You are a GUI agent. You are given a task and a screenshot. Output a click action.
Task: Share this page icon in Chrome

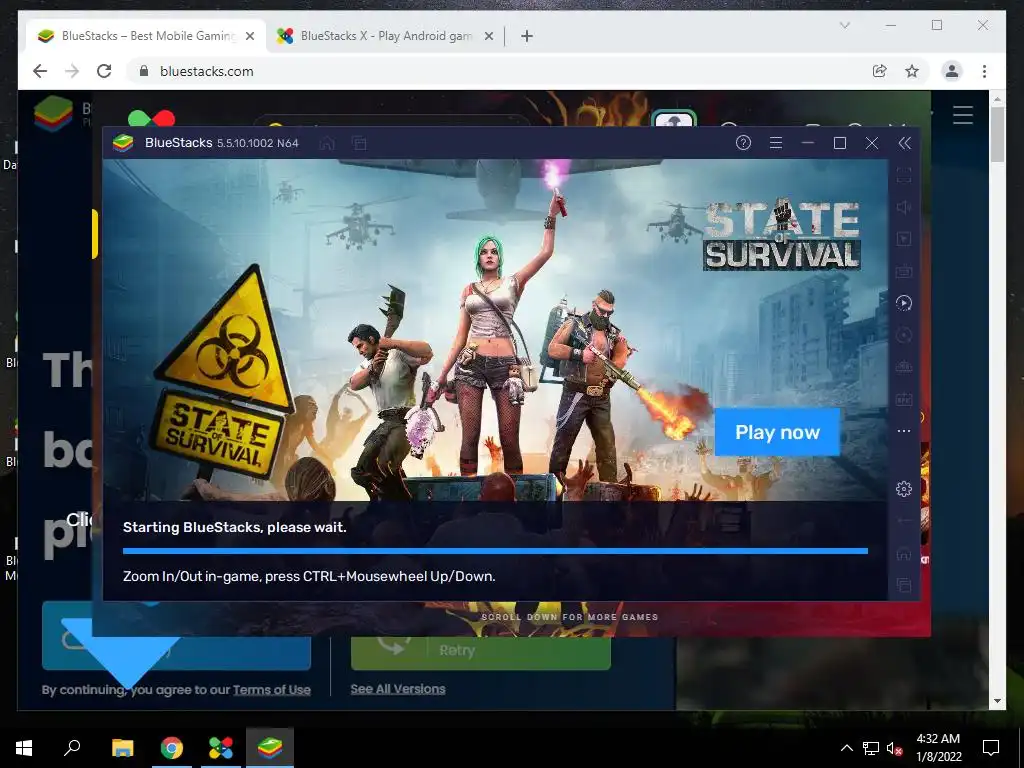click(x=880, y=71)
